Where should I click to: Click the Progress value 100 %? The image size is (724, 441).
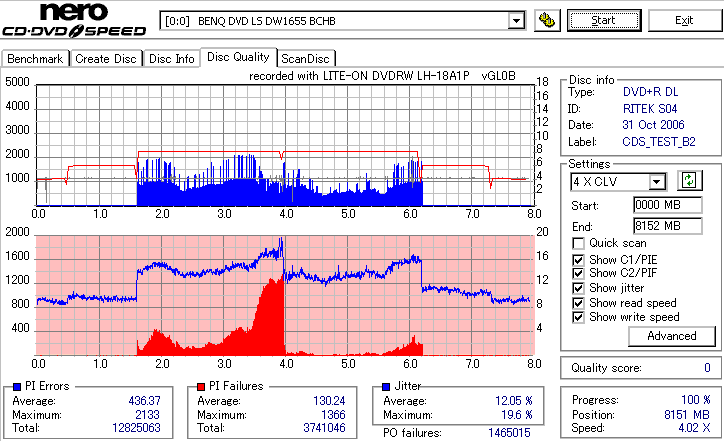point(696,400)
